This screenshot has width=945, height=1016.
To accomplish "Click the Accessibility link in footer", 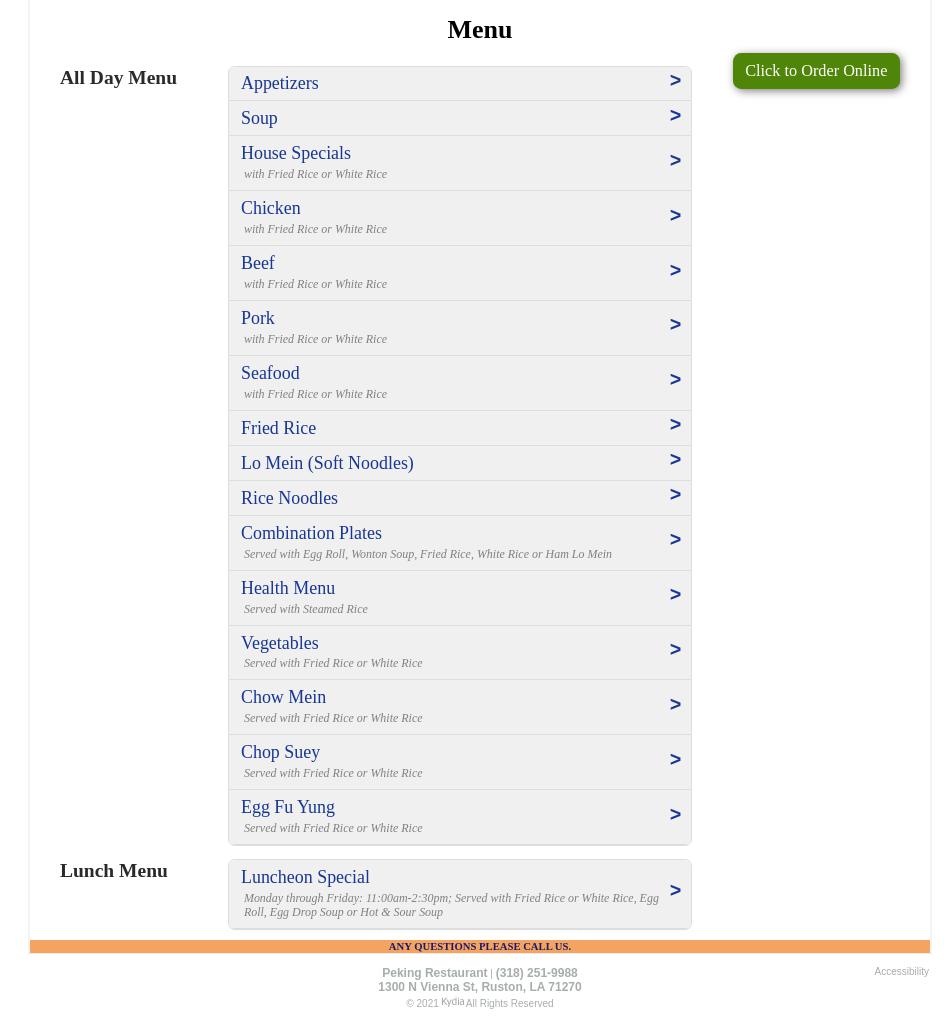I will (901, 971).
